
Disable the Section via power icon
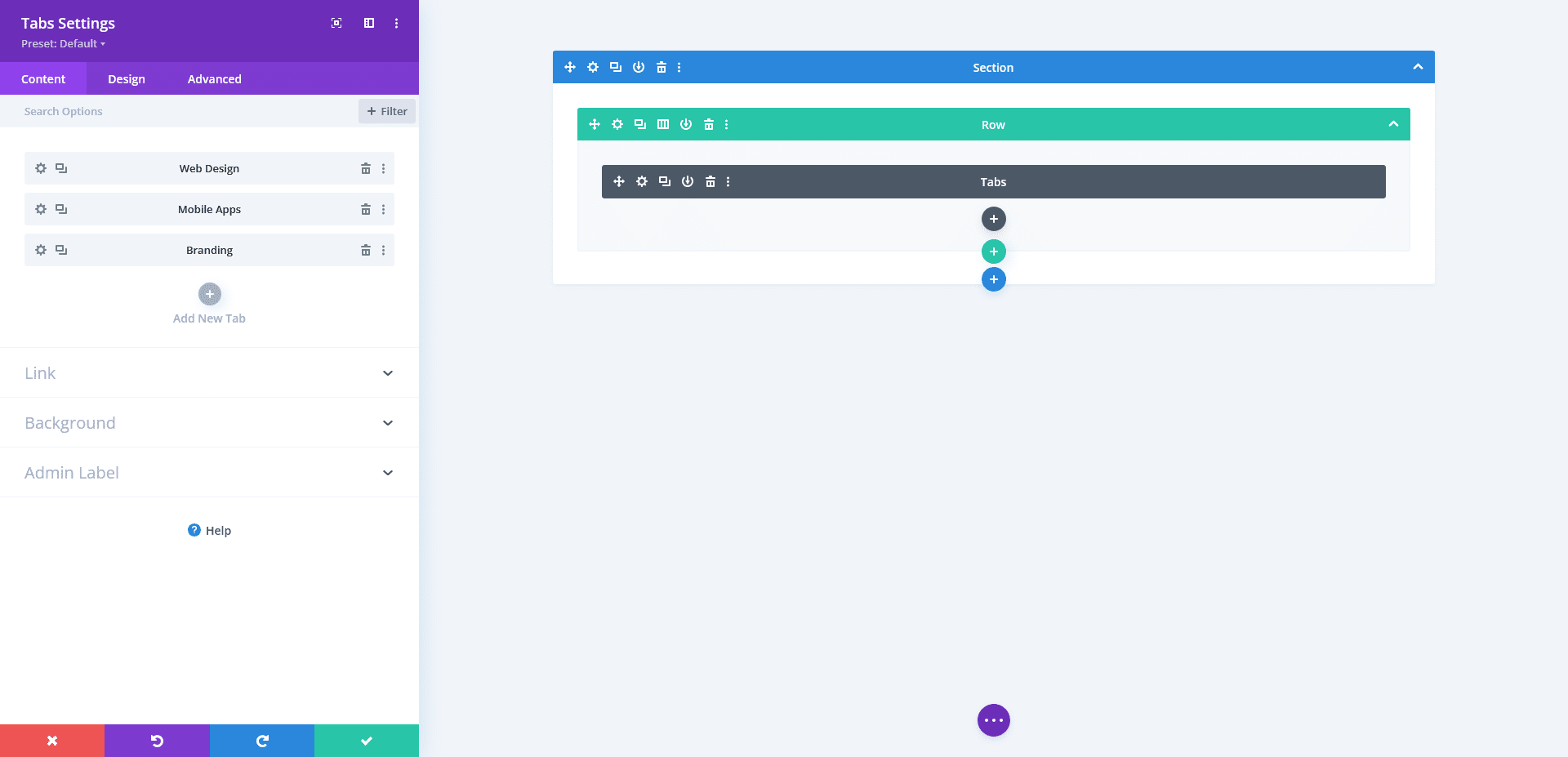(638, 67)
